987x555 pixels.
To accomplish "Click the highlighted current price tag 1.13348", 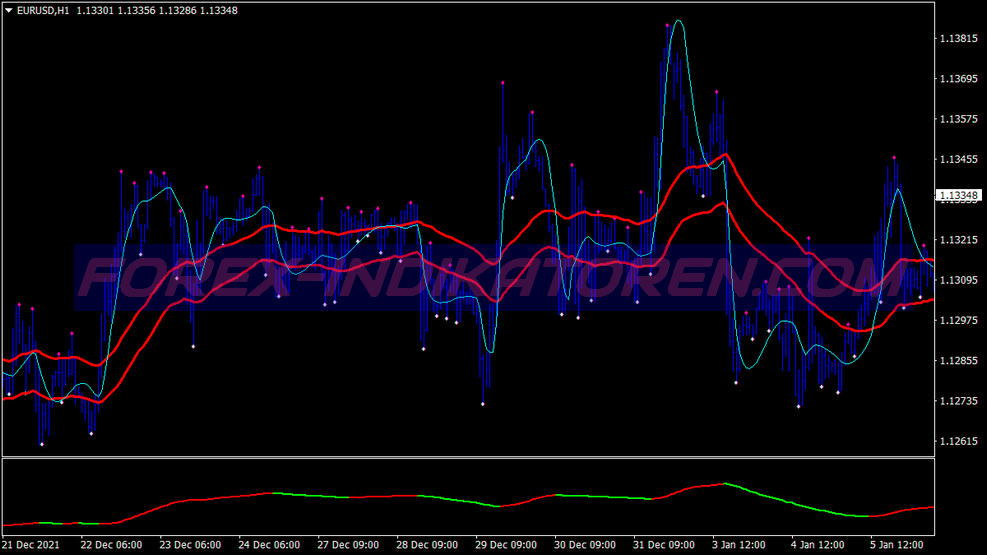I will tap(959, 196).
